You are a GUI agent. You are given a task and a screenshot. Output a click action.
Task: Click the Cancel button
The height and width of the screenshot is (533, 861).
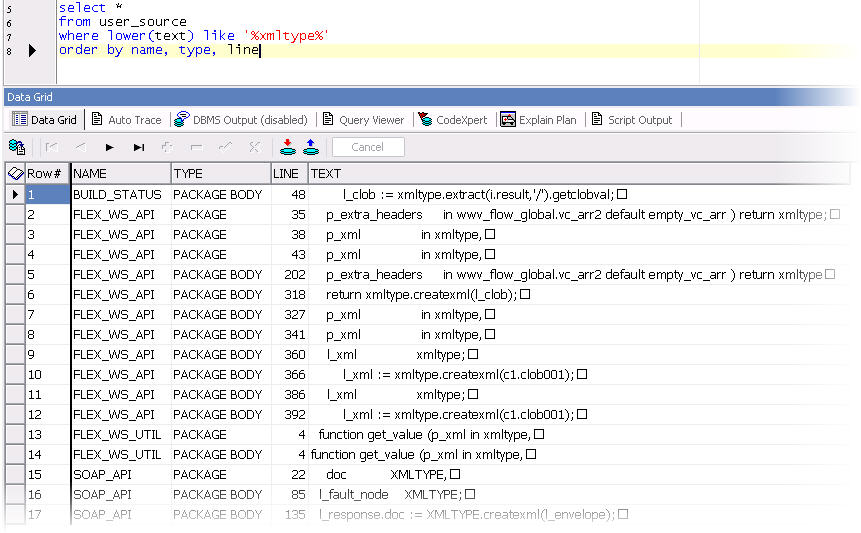pyautogui.click(x=368, y=147)
